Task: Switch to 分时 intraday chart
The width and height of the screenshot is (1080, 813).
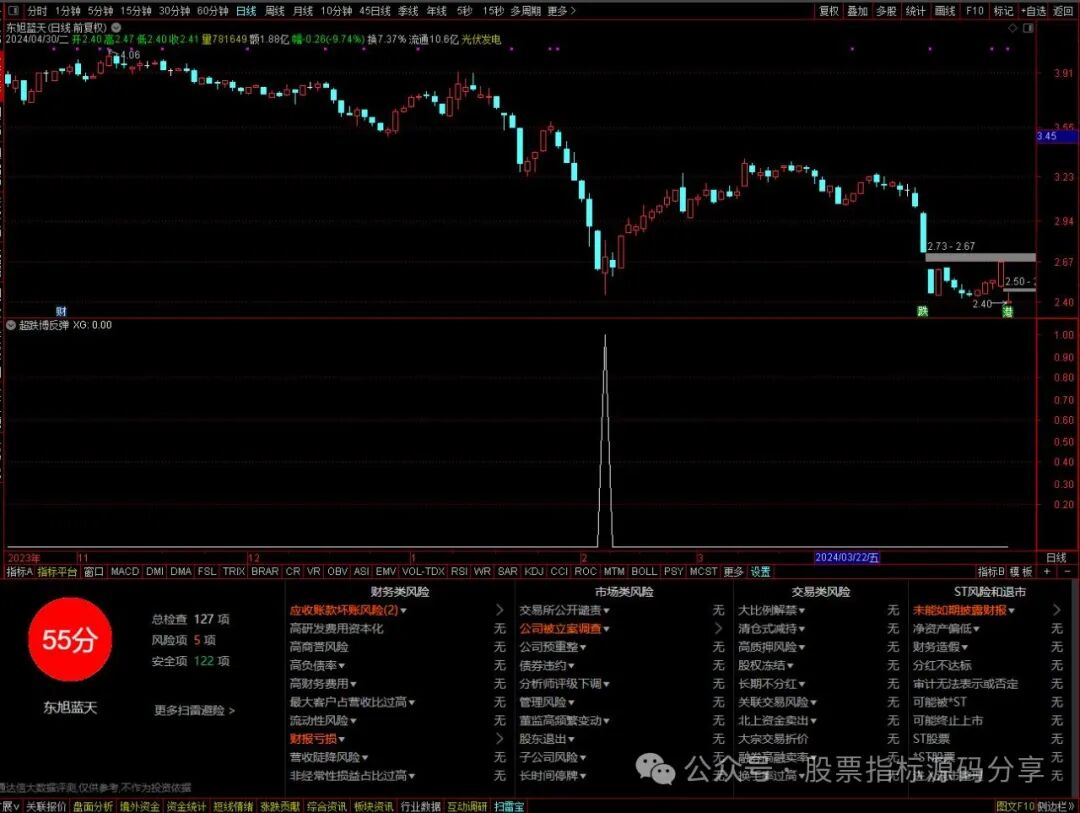Action: tap(37, 11)
